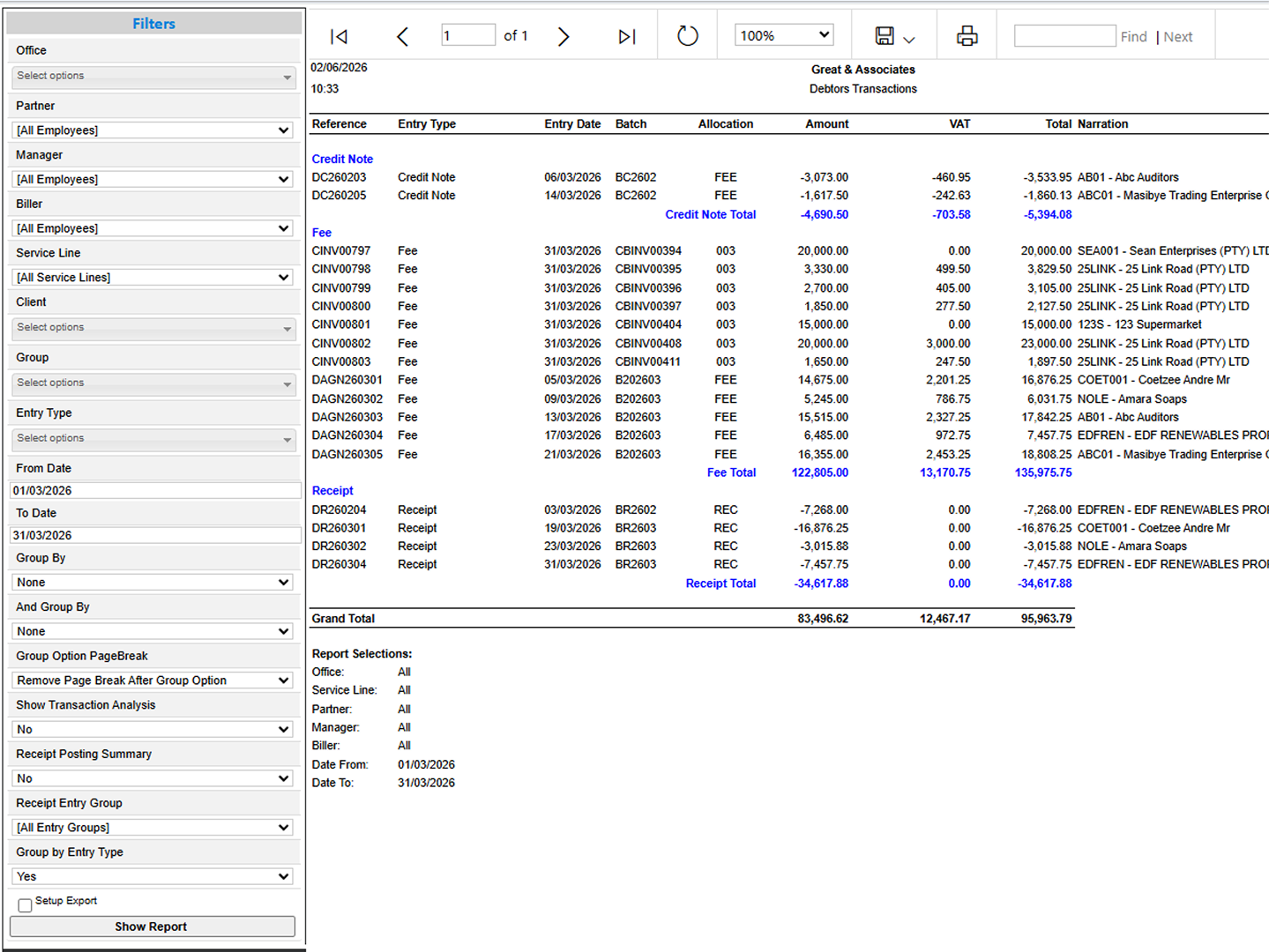Open the Service Line dropdown
Screen dimensions: 1269x952
[153, 278]
